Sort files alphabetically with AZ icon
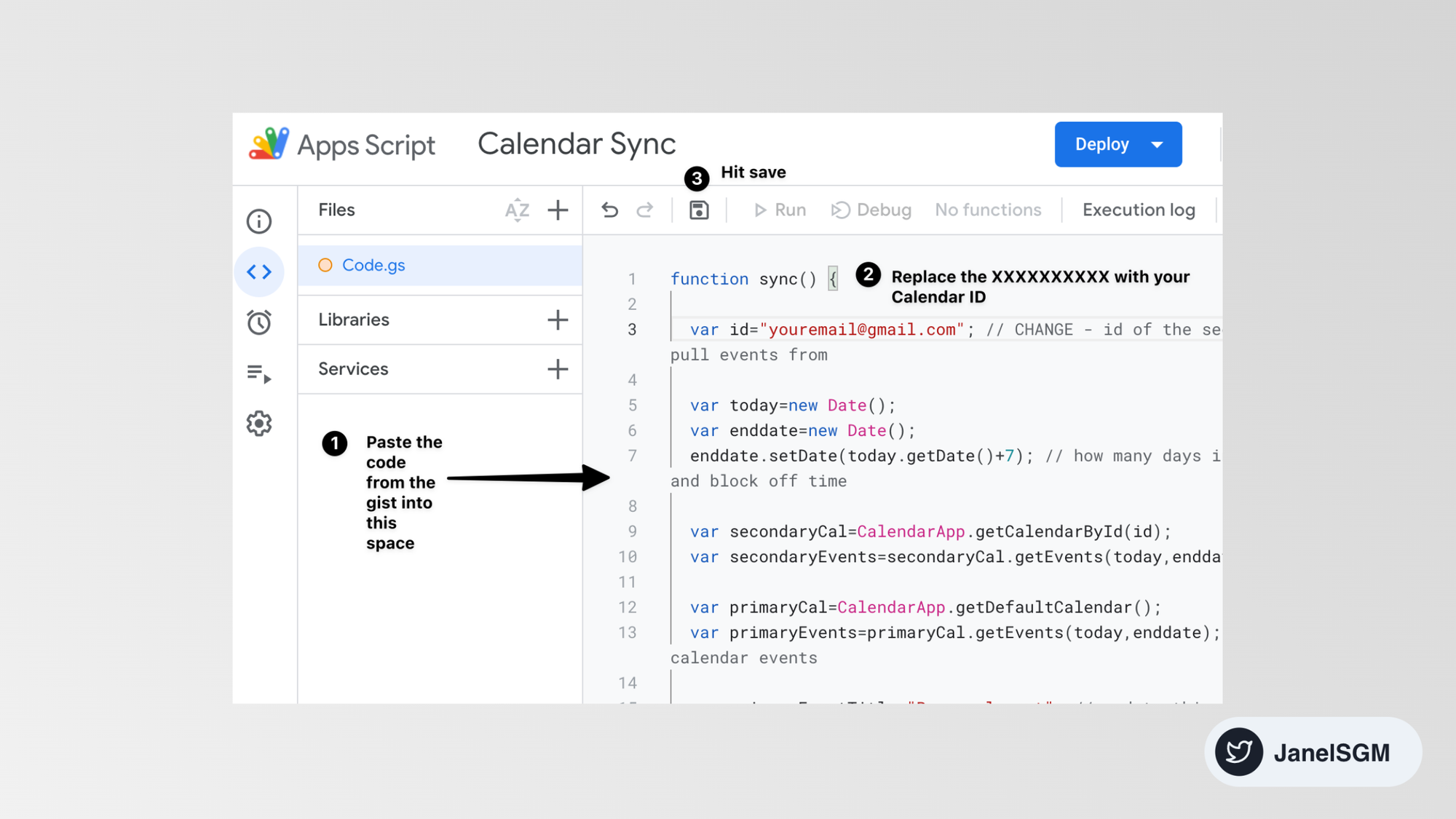1456x819 pixels. point(517,210)
